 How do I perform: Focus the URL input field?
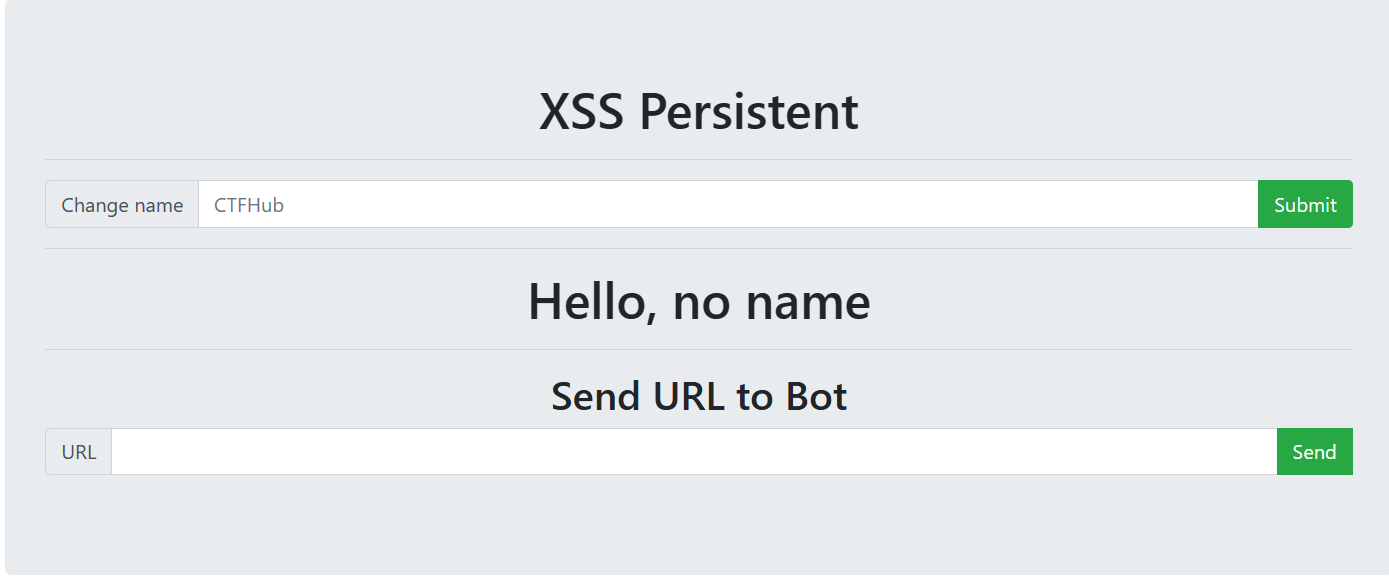(694, 452)
